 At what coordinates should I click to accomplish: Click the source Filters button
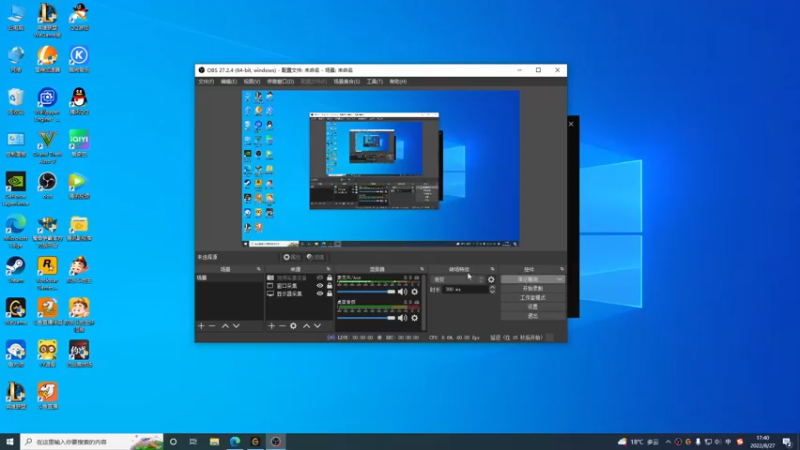(x=316, y=257)
